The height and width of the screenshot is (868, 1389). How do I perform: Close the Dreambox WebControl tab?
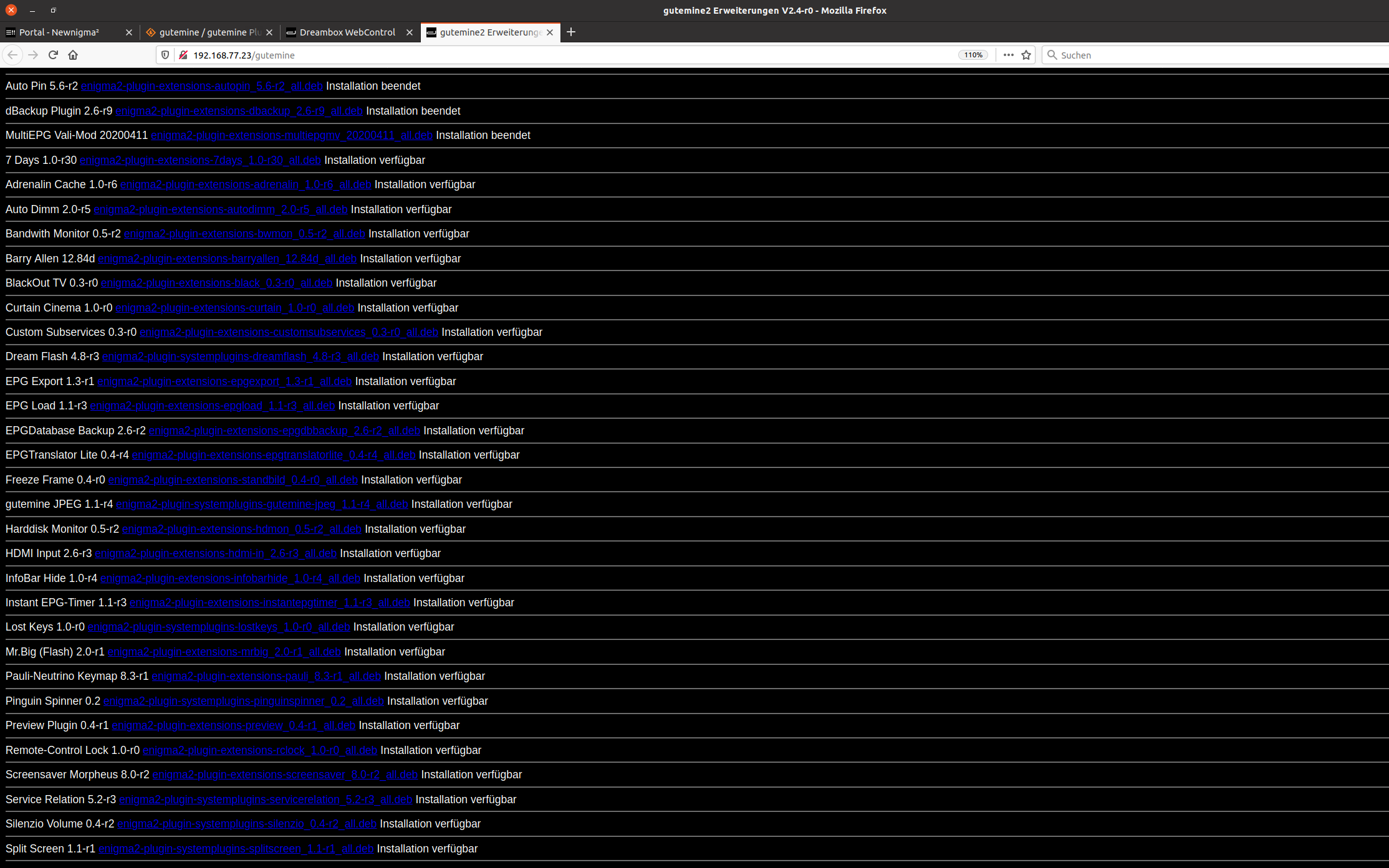pos(410,32)
